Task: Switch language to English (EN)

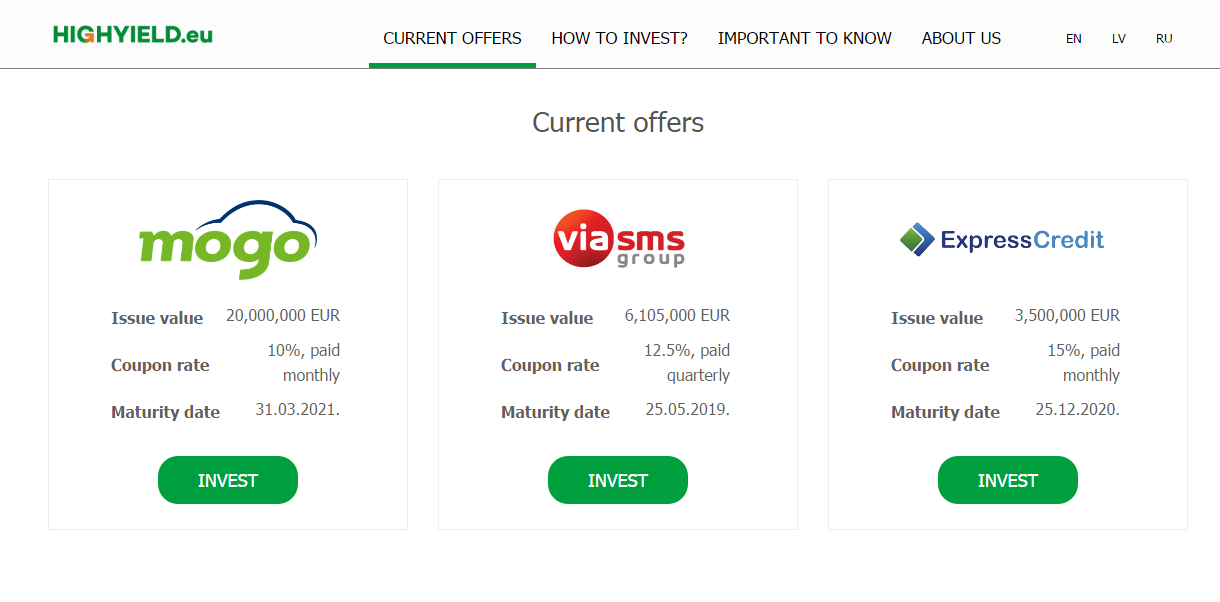Action: (x=1074, y=39)
